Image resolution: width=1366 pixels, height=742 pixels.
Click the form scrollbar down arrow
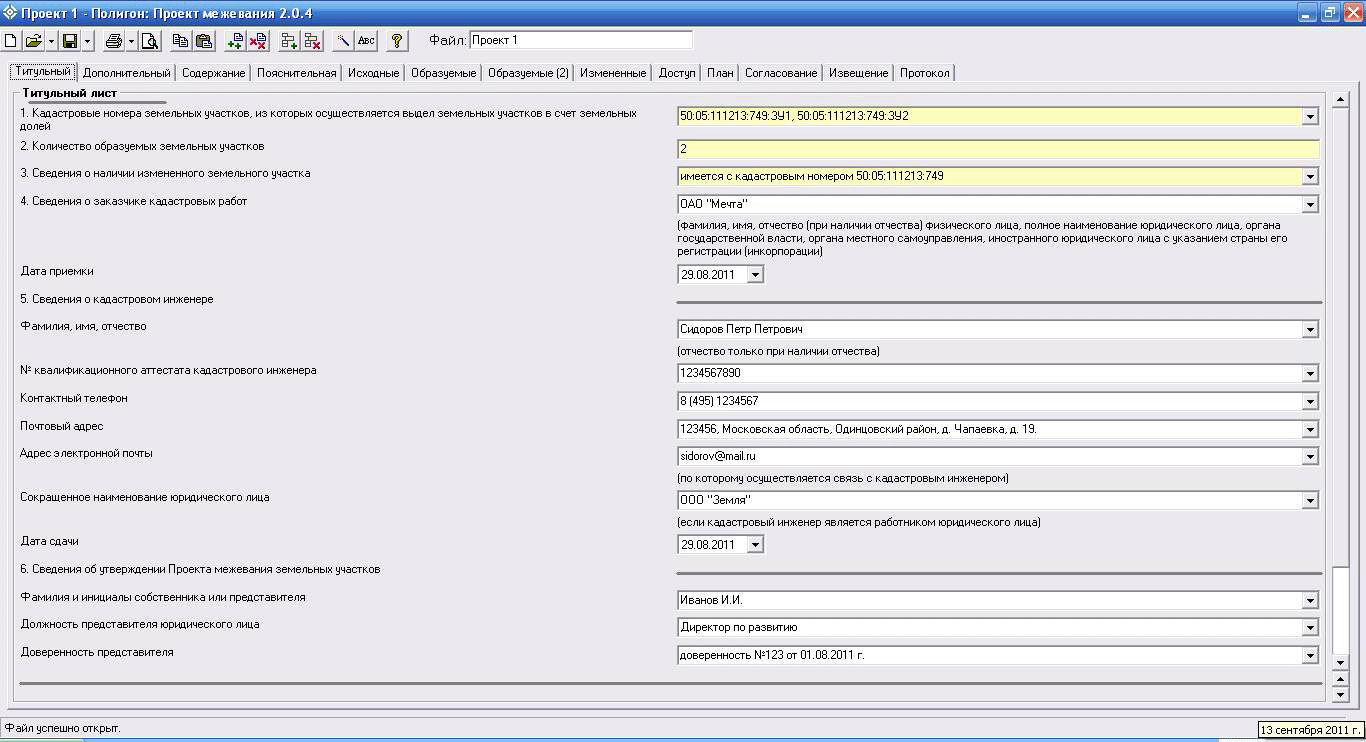(1341, 662)
